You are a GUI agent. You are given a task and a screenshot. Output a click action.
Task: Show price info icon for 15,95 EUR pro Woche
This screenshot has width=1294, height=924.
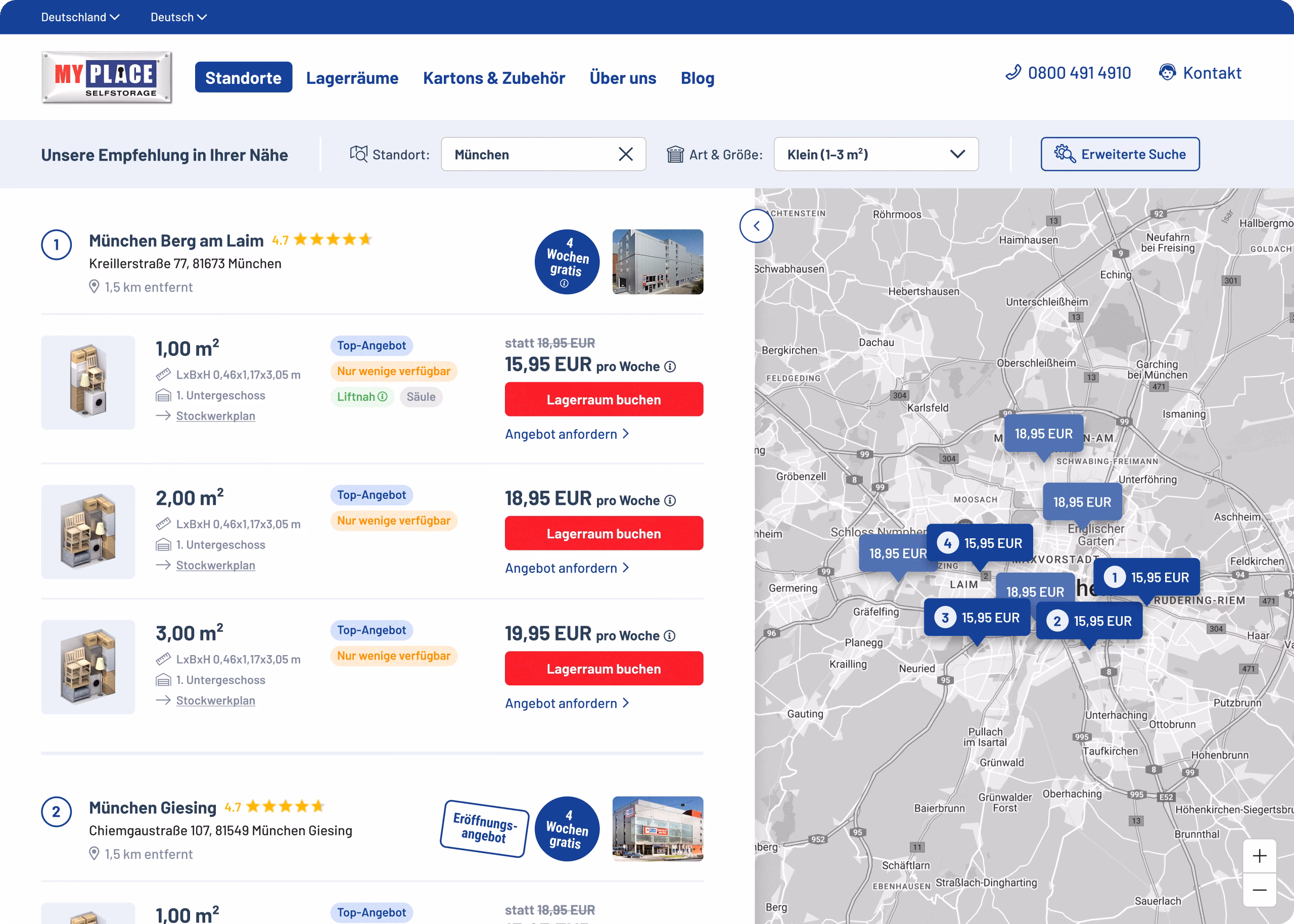click(670, 366)
